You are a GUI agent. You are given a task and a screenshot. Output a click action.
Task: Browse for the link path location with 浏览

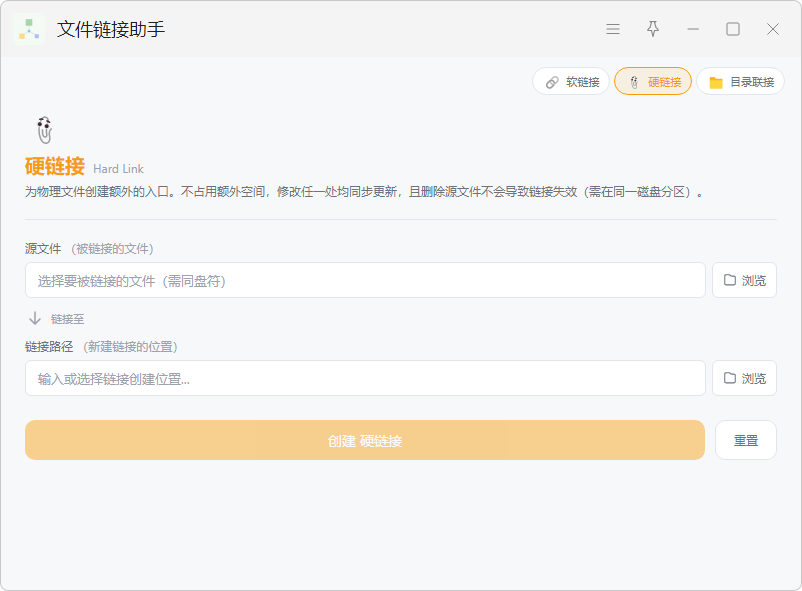pos(745,378)
